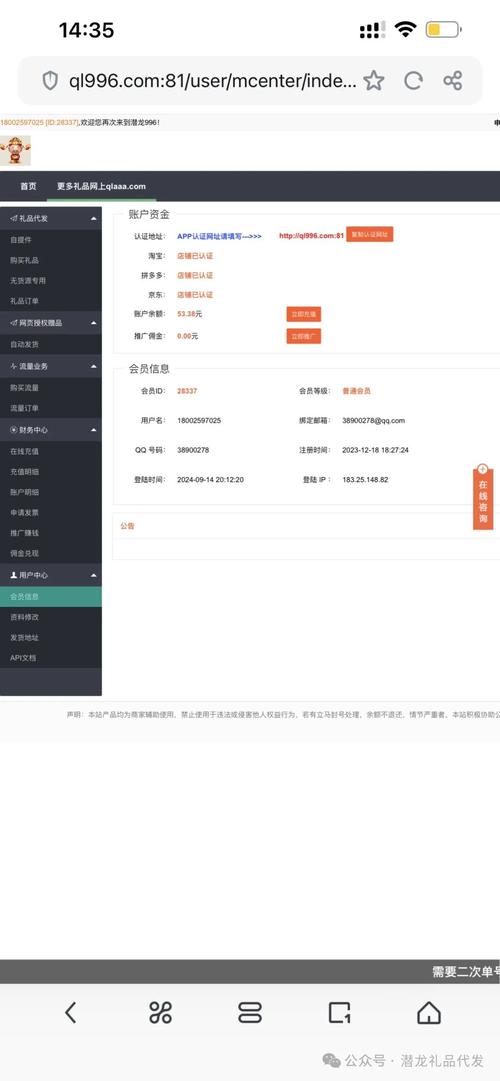
Task: Click login time 2024-09-14 20:12:20
Action: coord(210,479)
